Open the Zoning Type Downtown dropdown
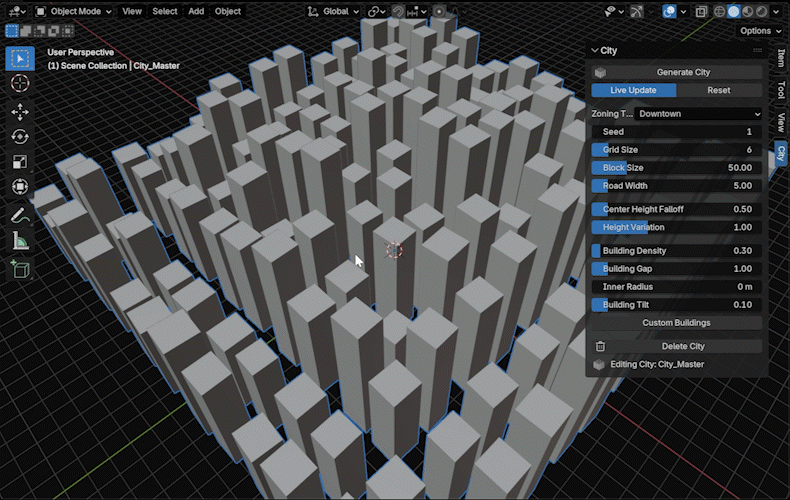The height and width of the screenshot is (500, 790). click(698, 114)
